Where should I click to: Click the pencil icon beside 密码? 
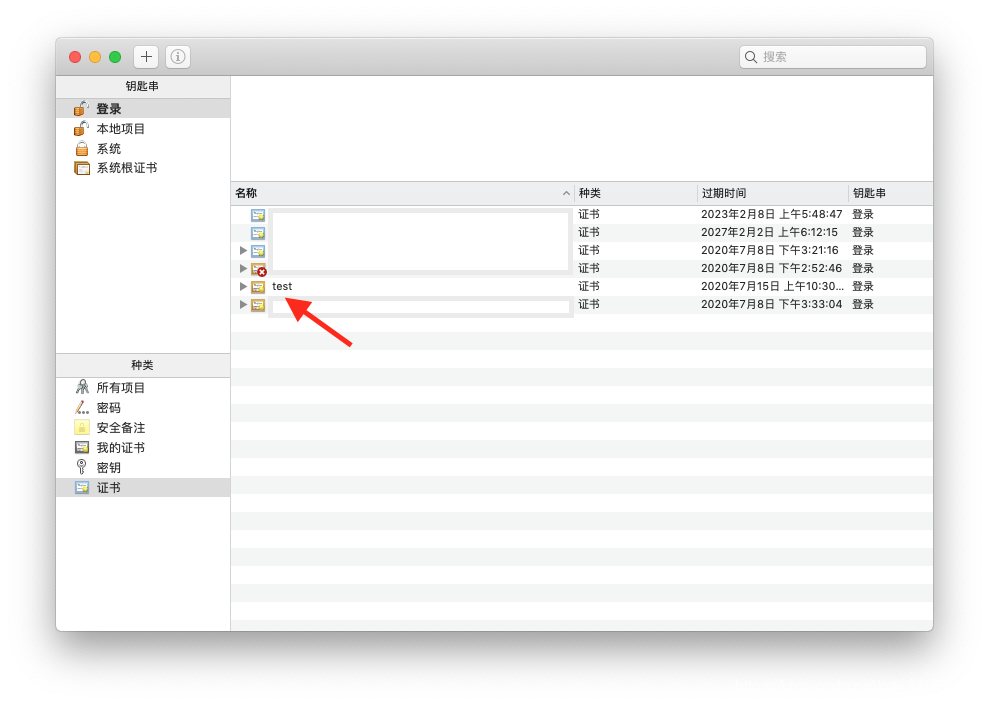click(82, 407)
